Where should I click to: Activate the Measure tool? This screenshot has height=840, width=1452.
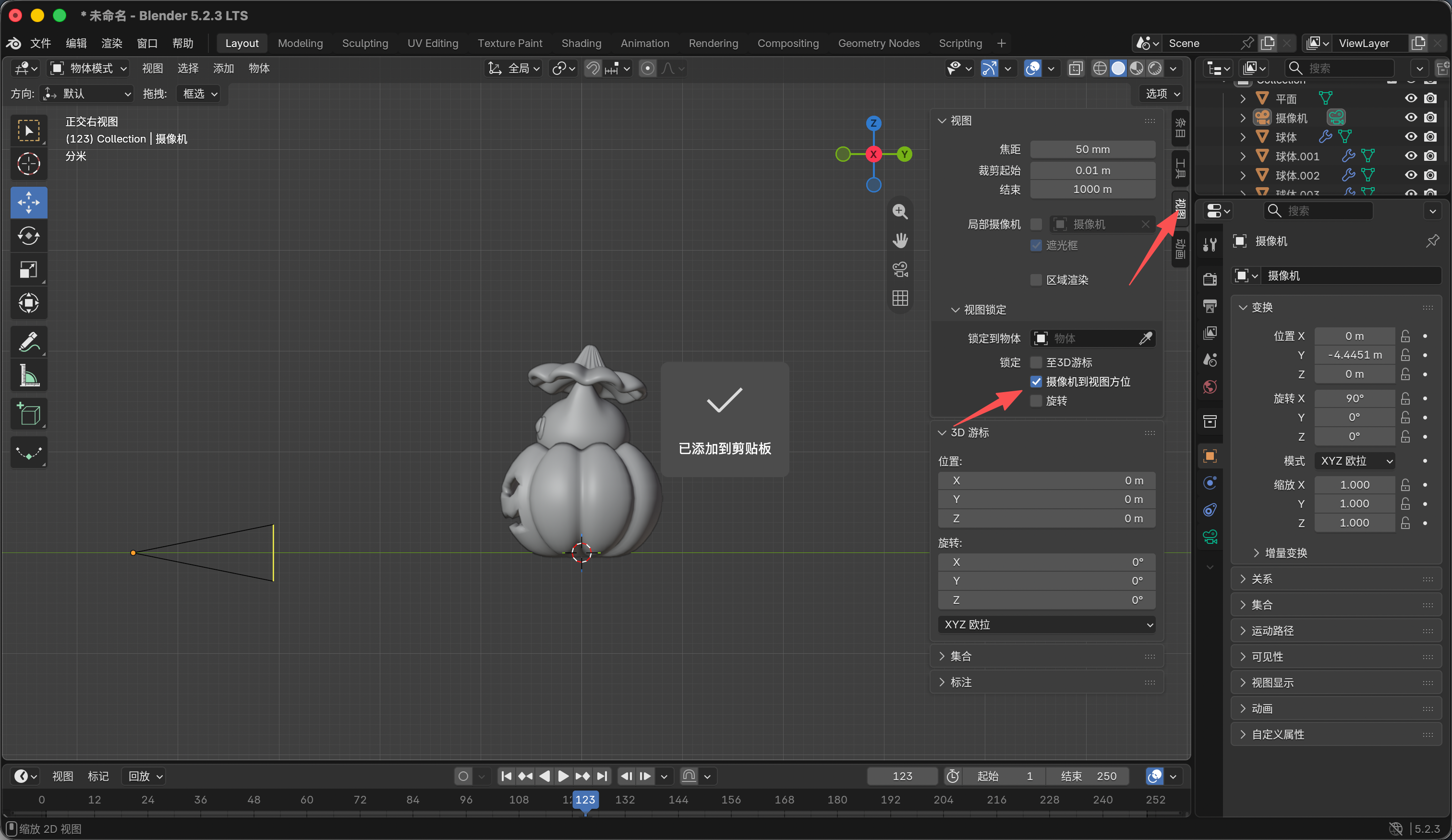(28, 375)
